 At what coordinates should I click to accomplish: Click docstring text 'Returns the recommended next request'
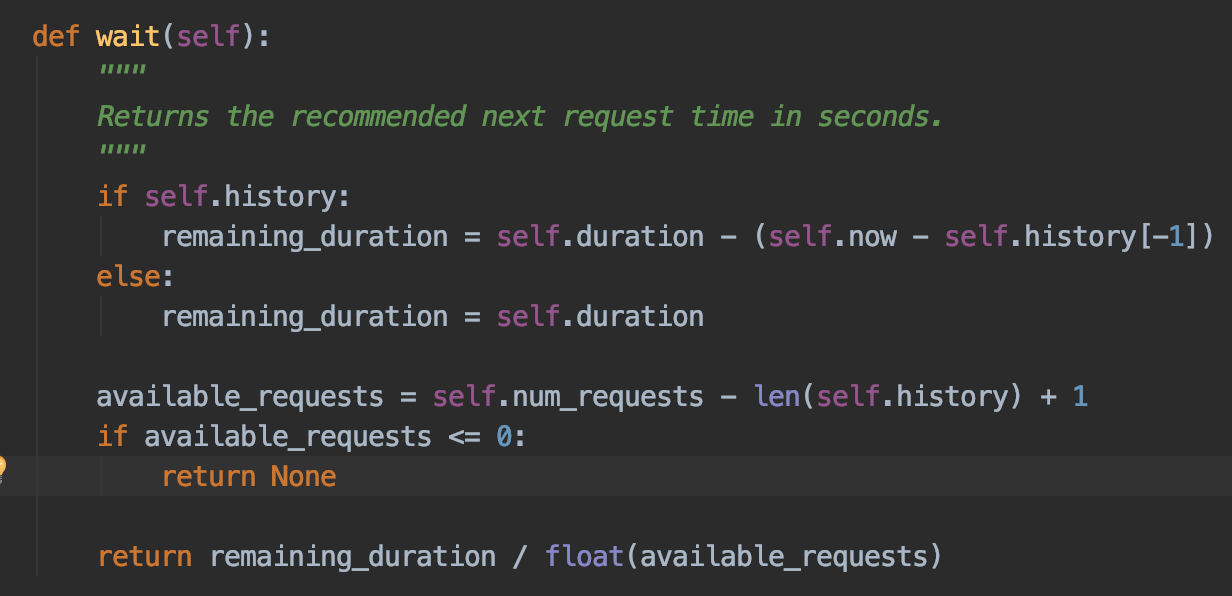coord(385,116)
